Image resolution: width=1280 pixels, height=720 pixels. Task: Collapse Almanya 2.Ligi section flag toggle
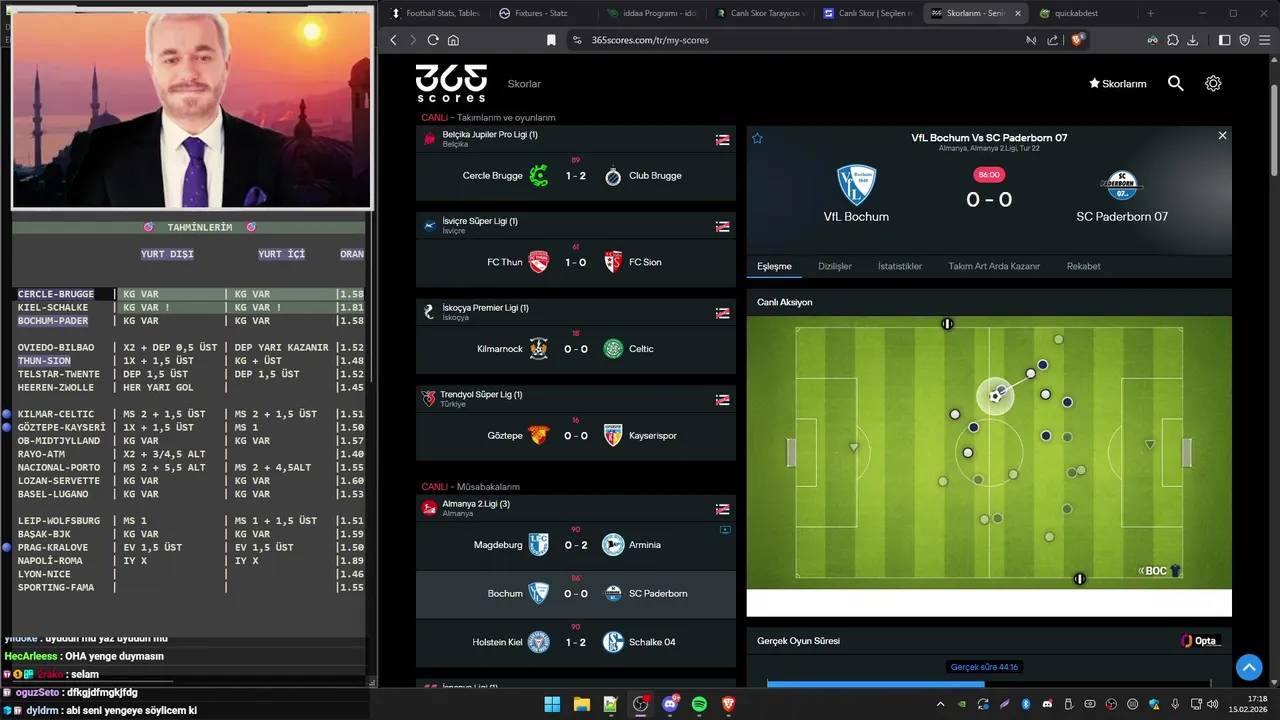[x=722, y=509]
